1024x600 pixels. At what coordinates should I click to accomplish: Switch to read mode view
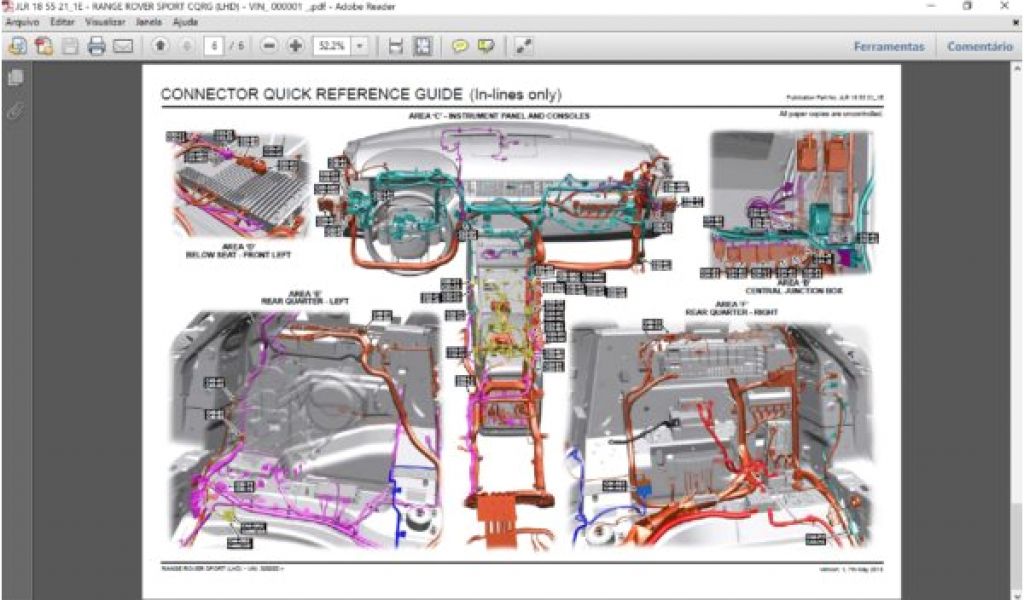click(524, 46)
